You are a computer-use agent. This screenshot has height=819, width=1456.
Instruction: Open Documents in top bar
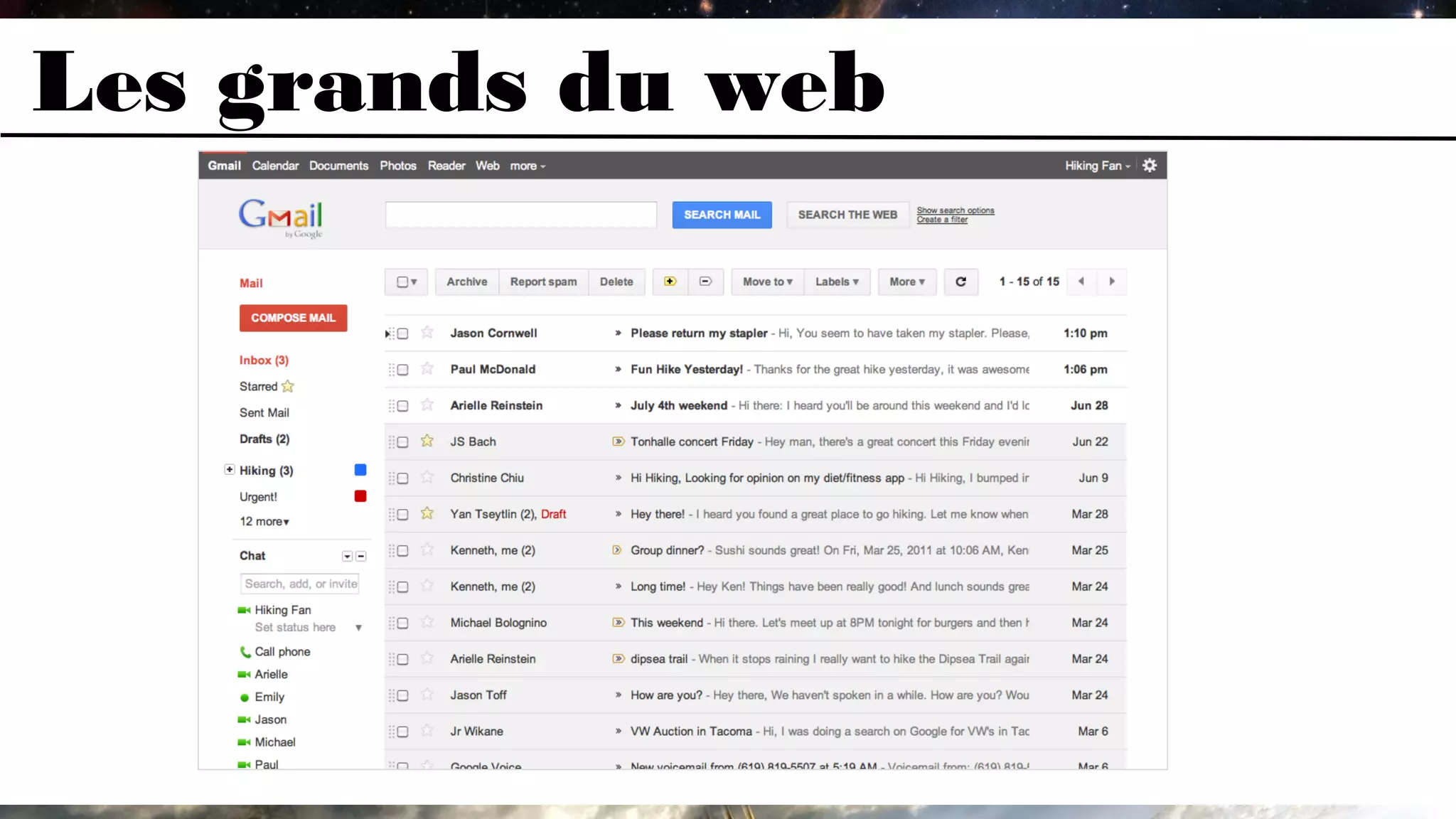coord(338,166)
